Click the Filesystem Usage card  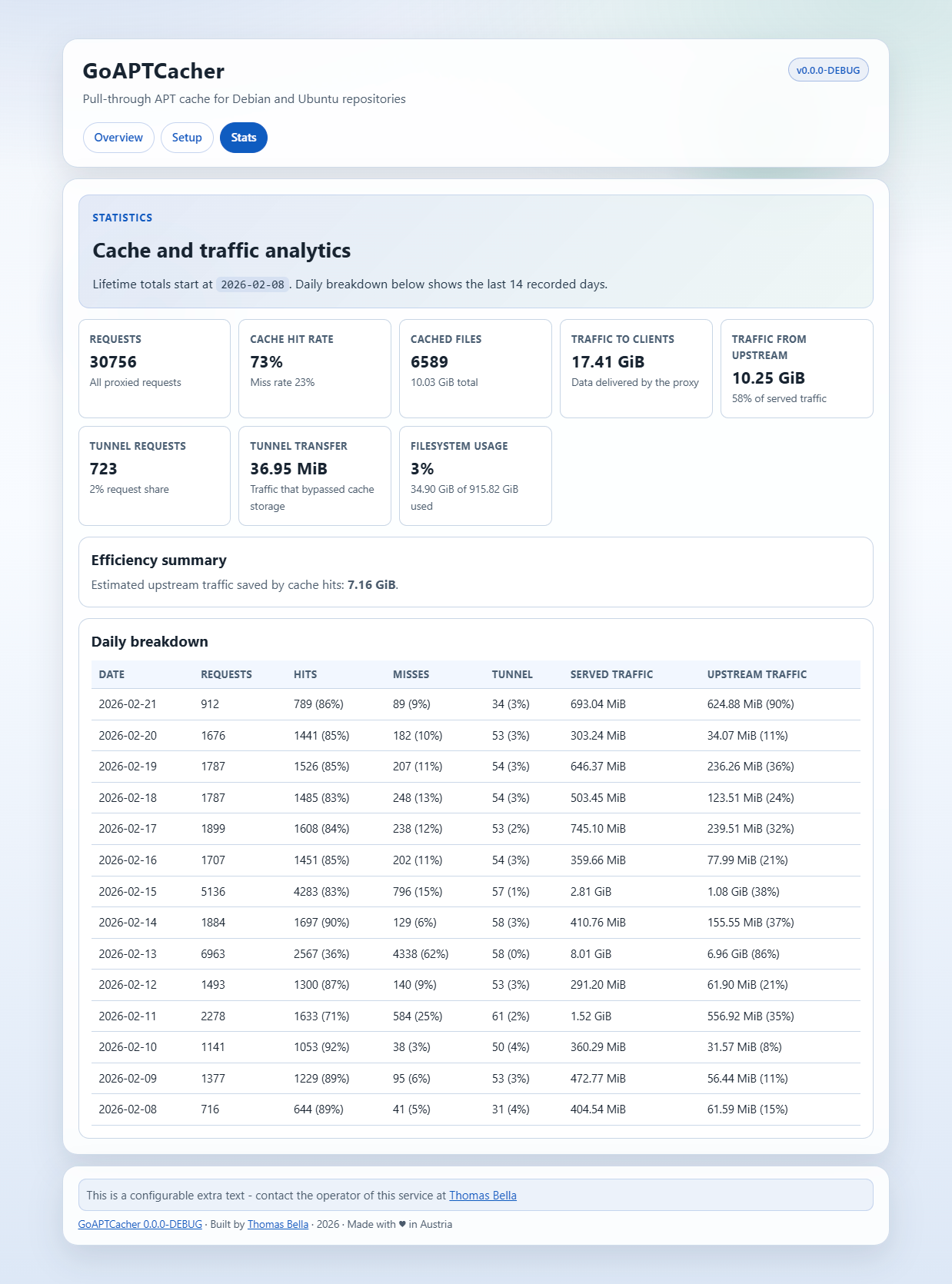point(475,475)
